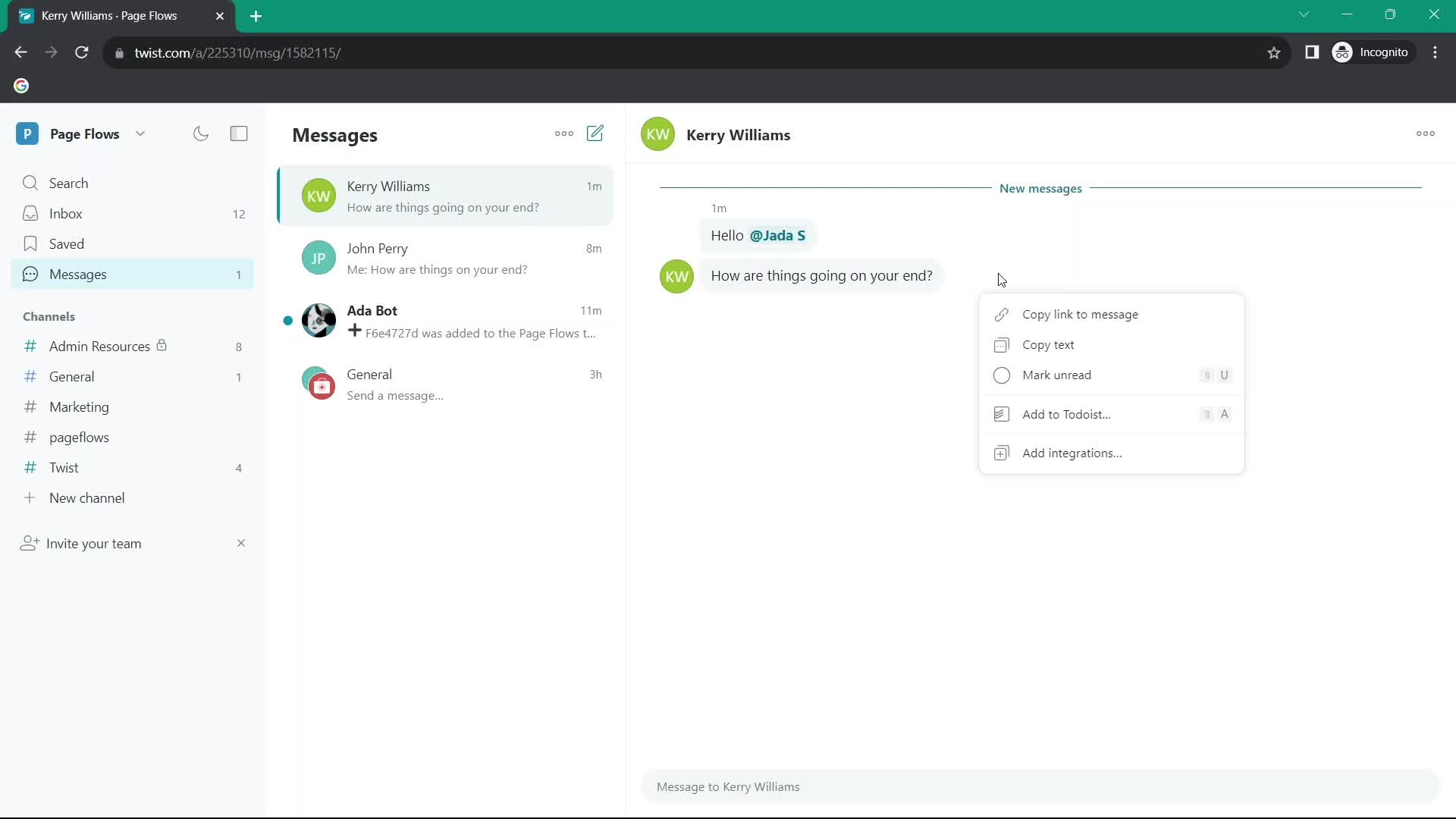This screenshot has width=1456, height=819.
Task: Click the address bar URL
Action: tap(237, 53)
